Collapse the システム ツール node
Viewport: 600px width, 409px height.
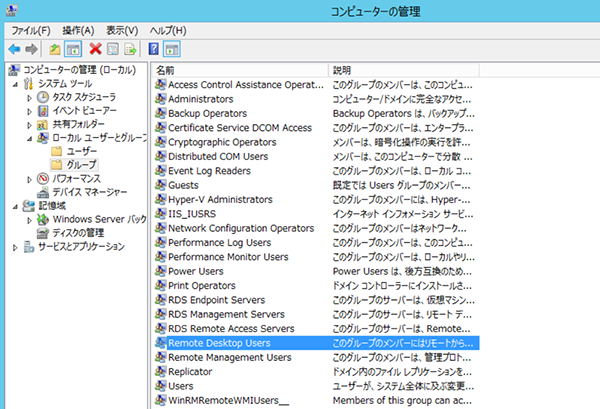[x=15, y=85]
